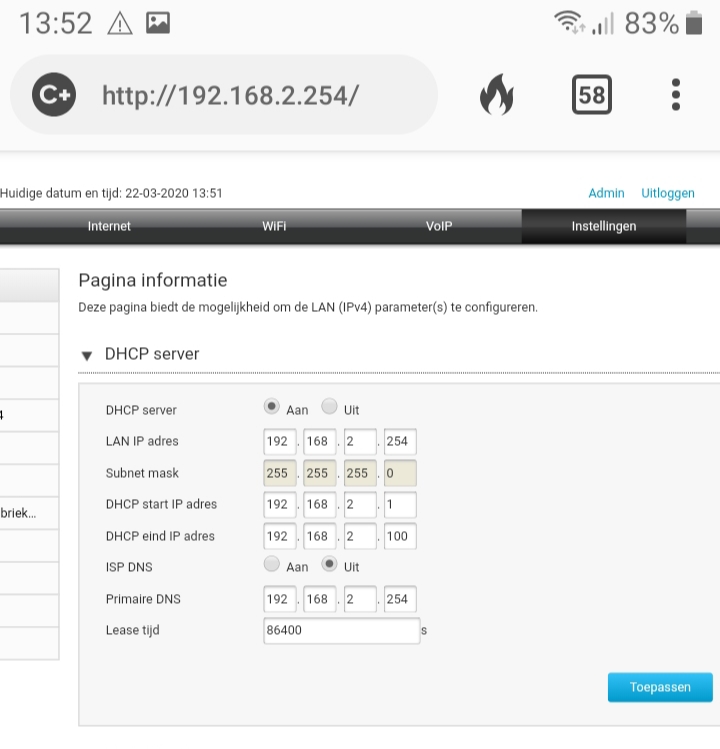Viewport: 720px width, 749px height.
Task: Click Primaire DNS first octet field
Action: [280, 599]
